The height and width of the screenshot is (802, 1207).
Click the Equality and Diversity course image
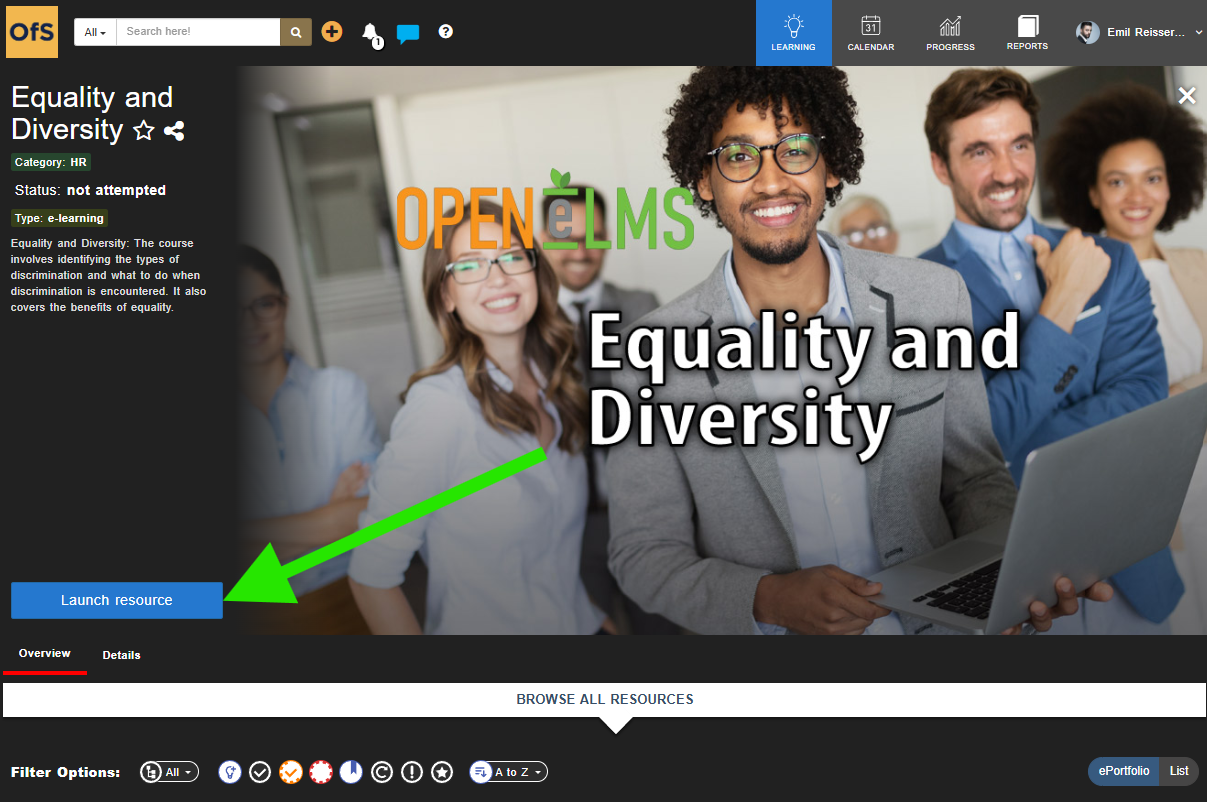[722, 350]
